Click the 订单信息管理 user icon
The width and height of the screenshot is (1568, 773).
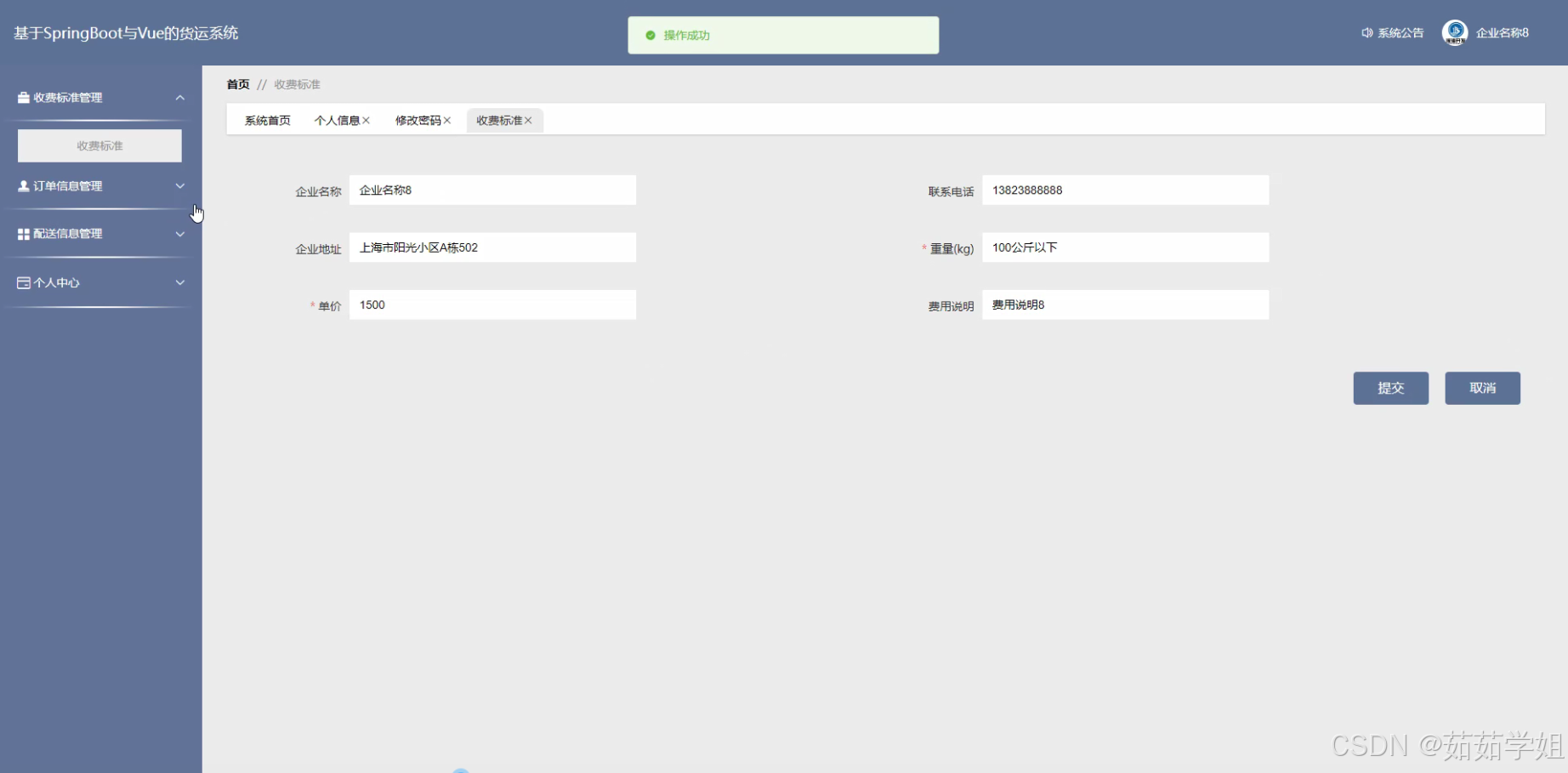24,185
